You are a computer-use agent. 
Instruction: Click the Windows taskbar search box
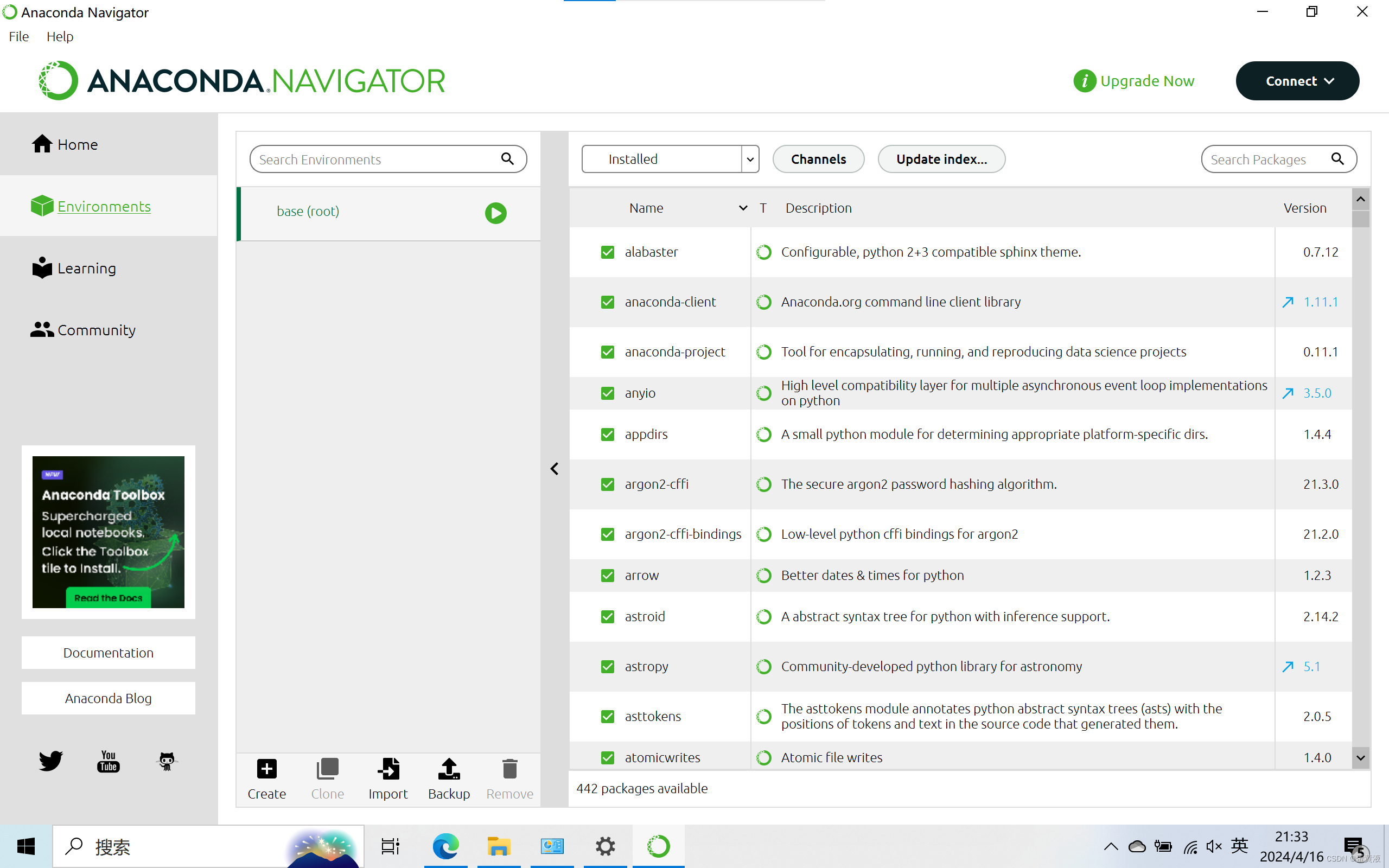tap(208, 846)
